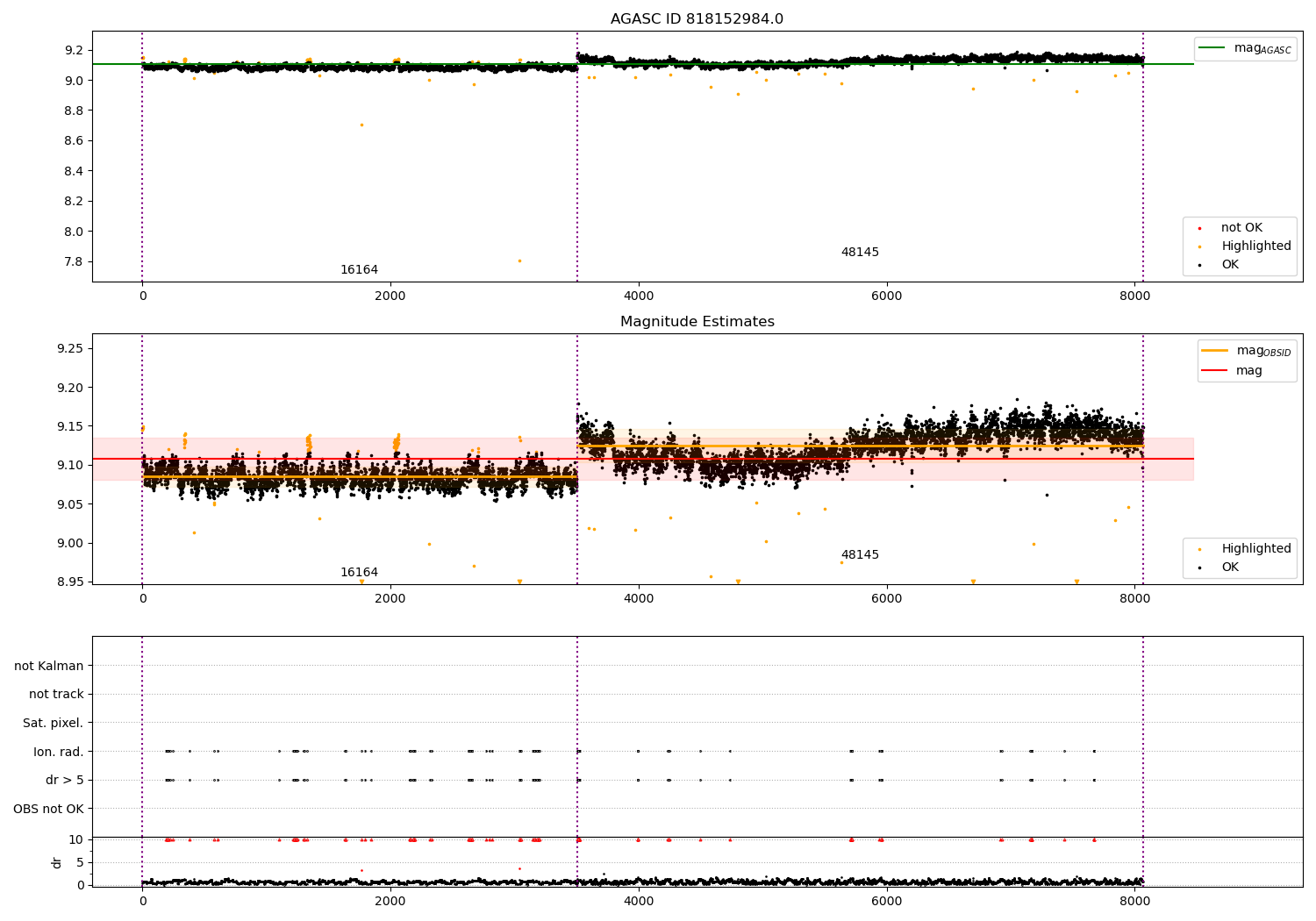Click orange bottom-edge triangle near x=4800, middle plot
This screenshot has width=1316, height=921.
click(x=738, y=582)
